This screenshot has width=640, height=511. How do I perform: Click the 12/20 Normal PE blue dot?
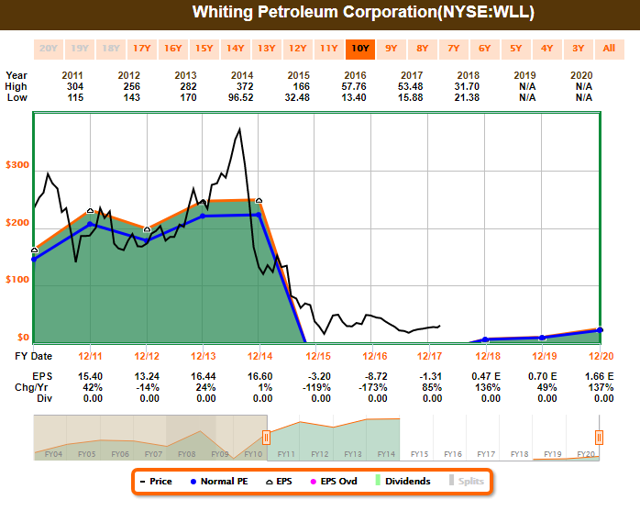coord(600,330)
